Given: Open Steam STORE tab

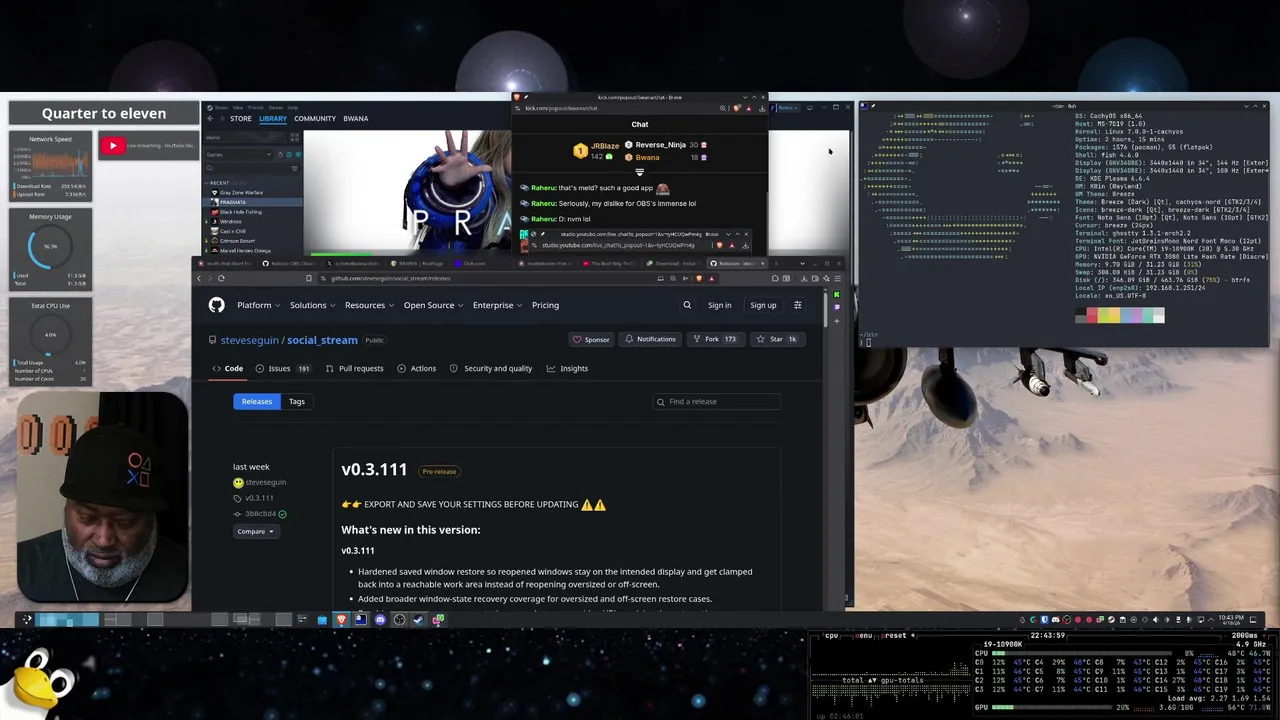Looking at the screenshot, I should point(240,118).
